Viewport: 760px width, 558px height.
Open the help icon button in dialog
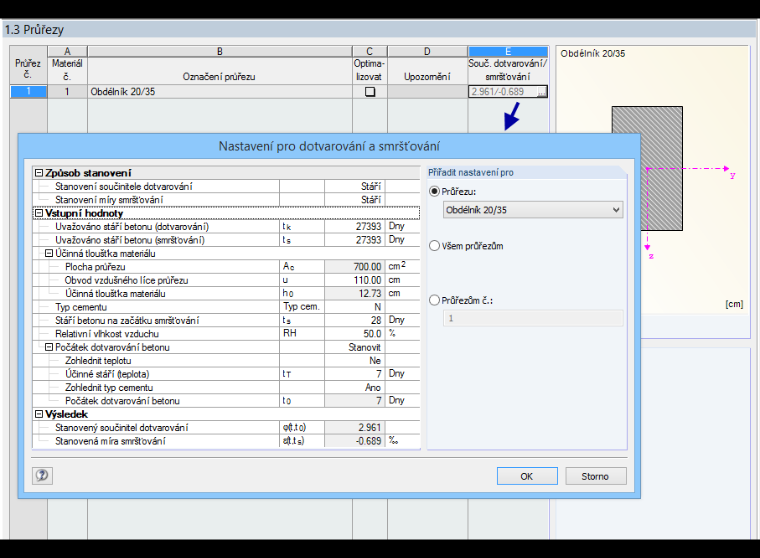tap(42, 476)
